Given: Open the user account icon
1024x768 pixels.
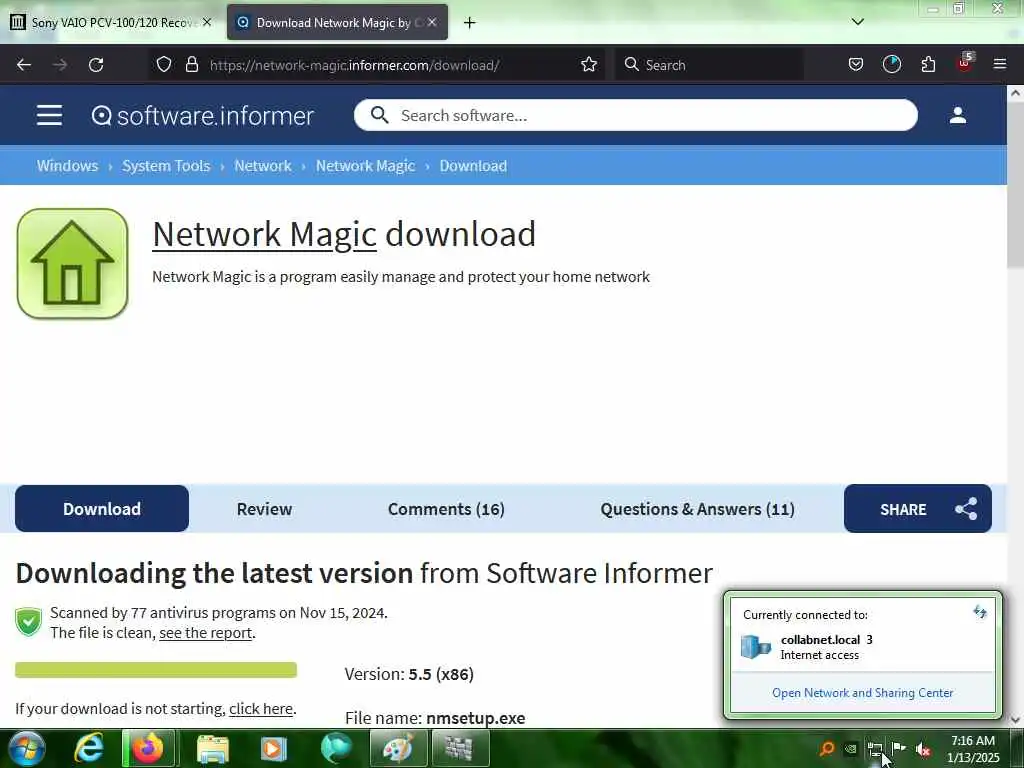Looking at the screenshot, I should click(x=958, y=116).
